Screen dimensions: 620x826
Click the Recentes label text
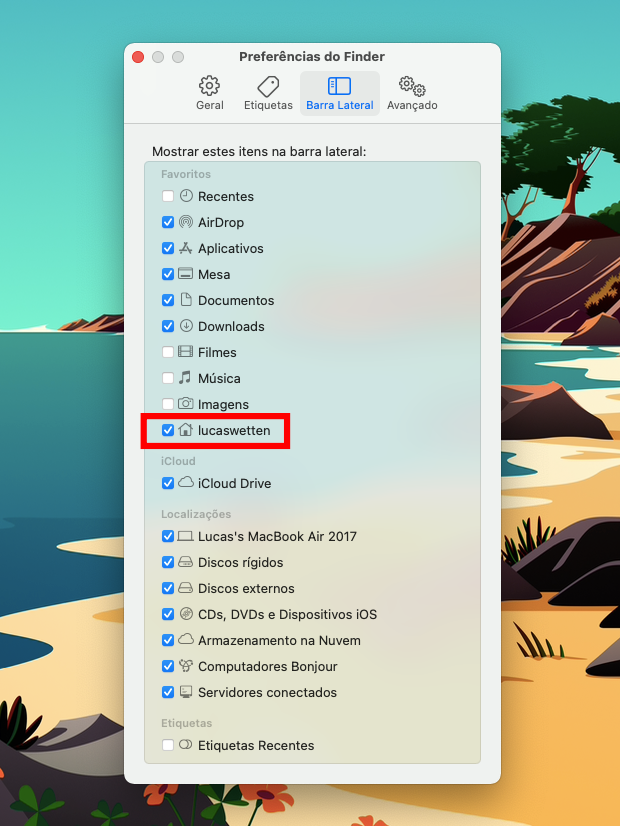tap(225, 196)
